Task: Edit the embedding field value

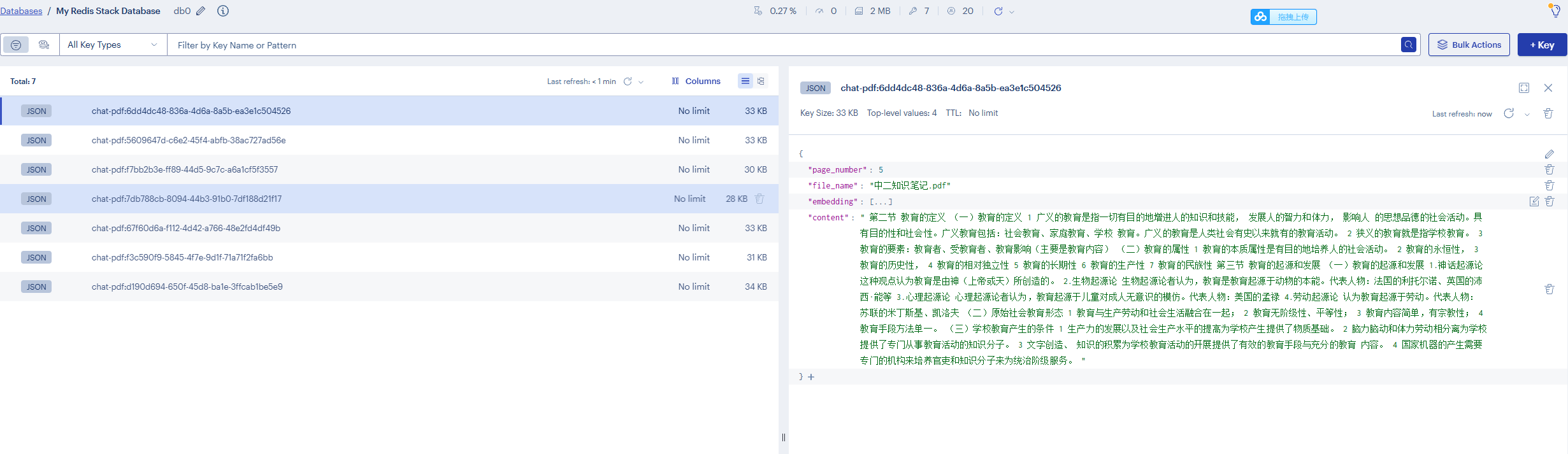Action: point(1534,201)
